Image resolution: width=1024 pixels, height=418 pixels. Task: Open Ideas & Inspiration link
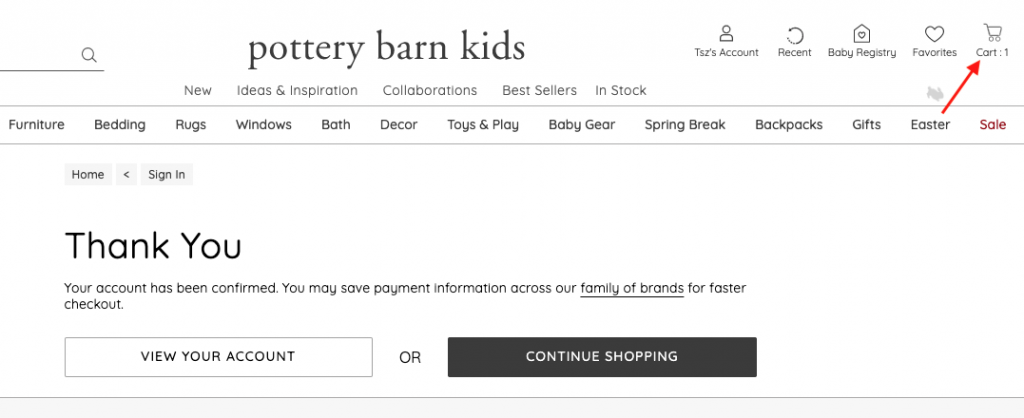click(297, 90)
